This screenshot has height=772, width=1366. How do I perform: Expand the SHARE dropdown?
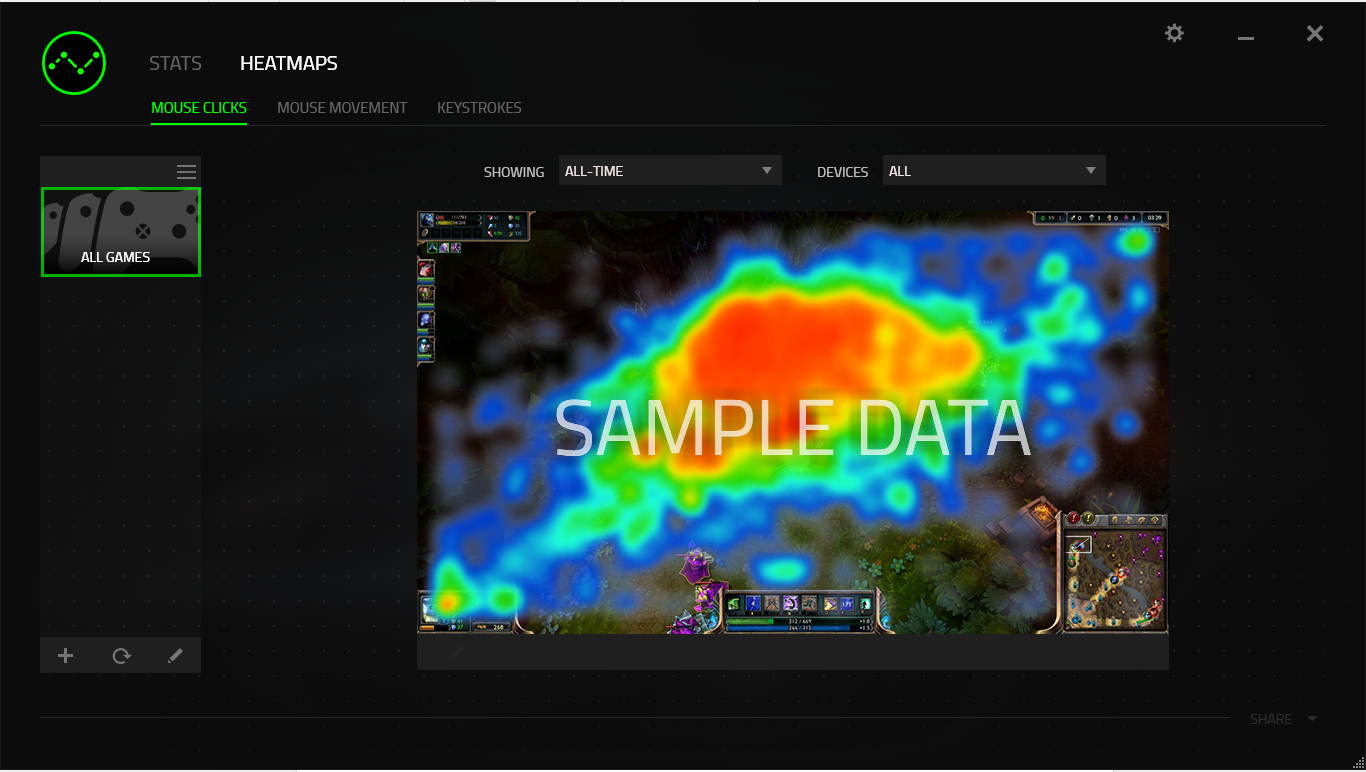pos(1284,719)
